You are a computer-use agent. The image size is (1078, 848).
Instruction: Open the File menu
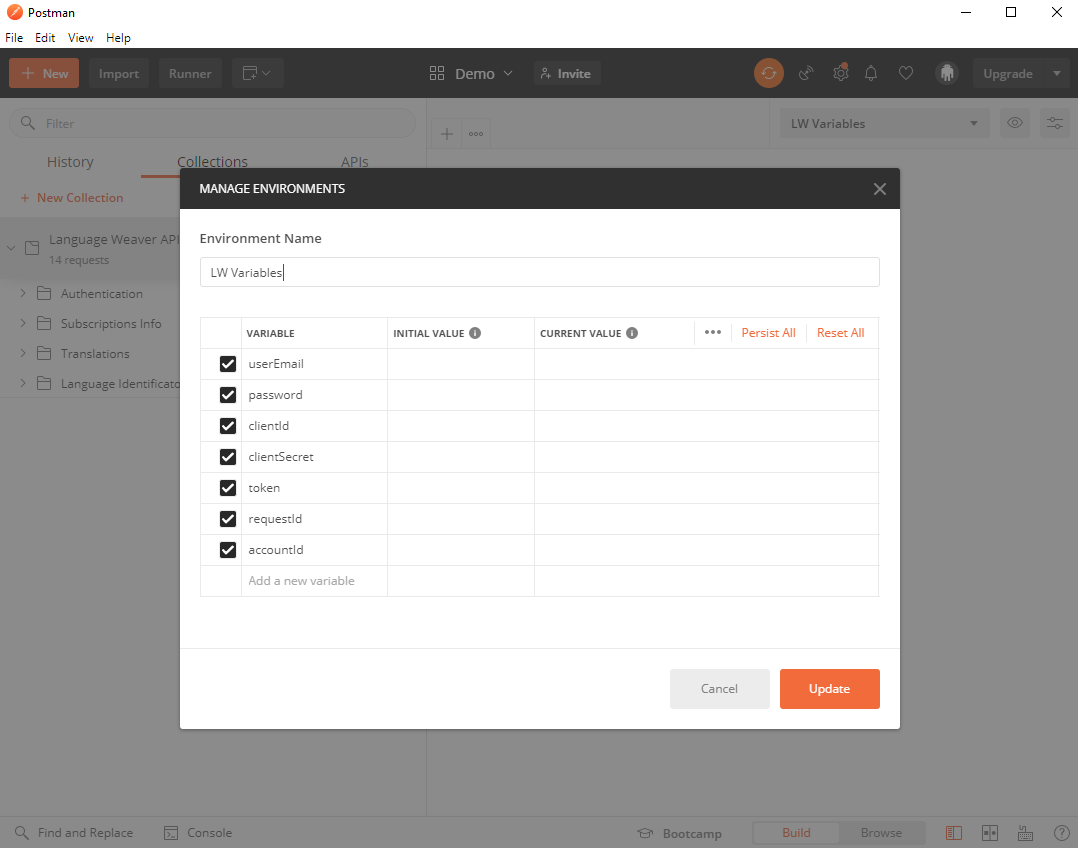point(14,38)
